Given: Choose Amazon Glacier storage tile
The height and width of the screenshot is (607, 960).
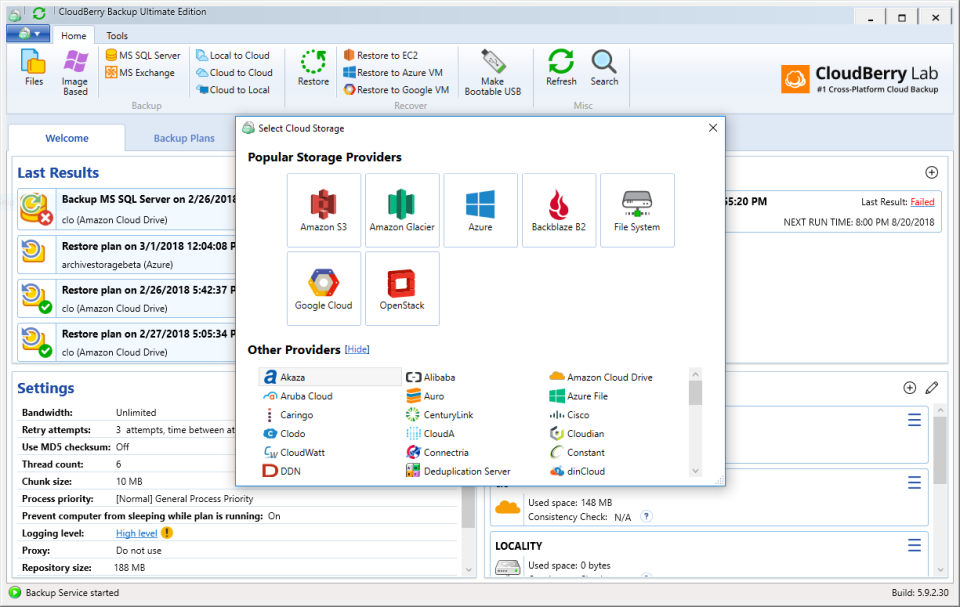Looking at the screenshot, I should [401, 209].
